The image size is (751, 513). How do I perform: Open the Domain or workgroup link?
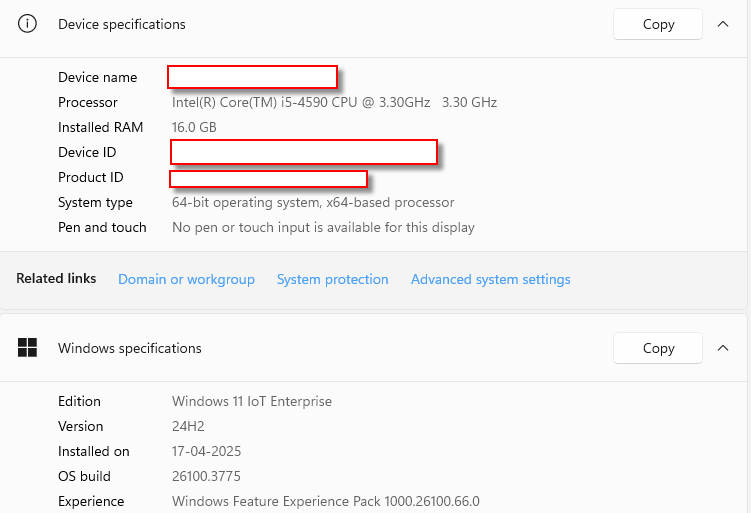coord(186,279)
